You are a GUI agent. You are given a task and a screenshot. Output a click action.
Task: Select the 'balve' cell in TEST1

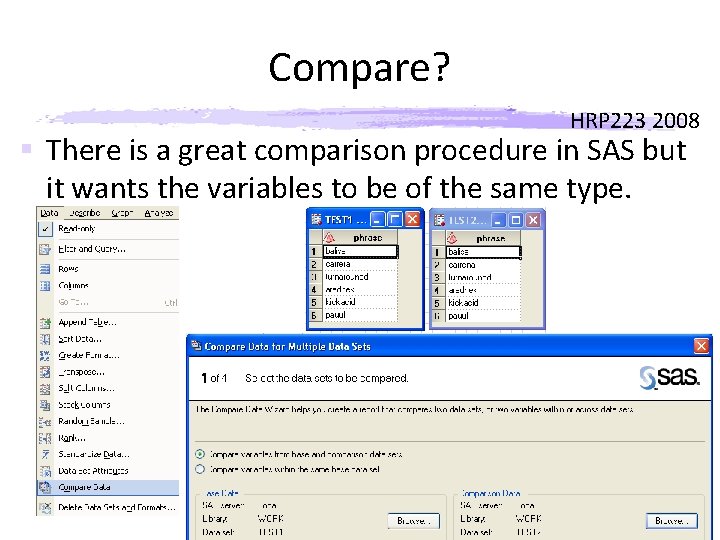[360, 251]
